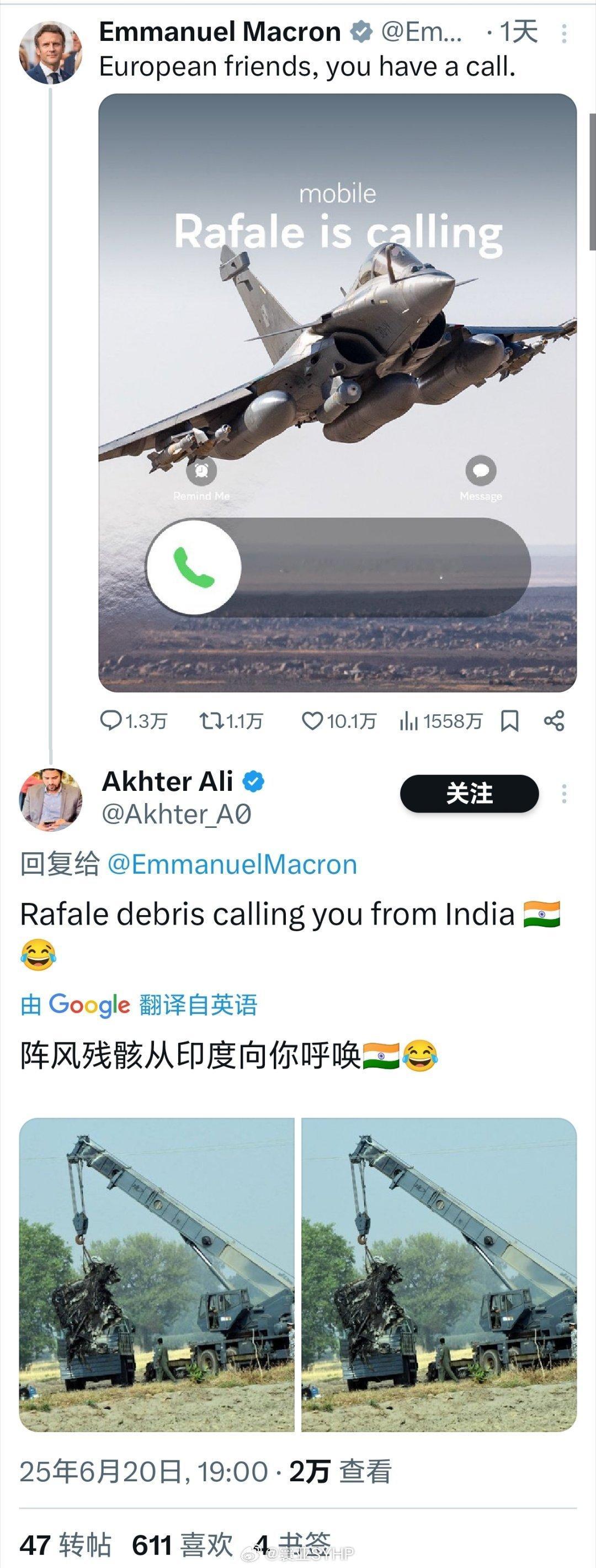Follow Akhter Ali with 关注 button
Image resolution: width=596 pixels, height=1568 pixels.
(470, 793)
